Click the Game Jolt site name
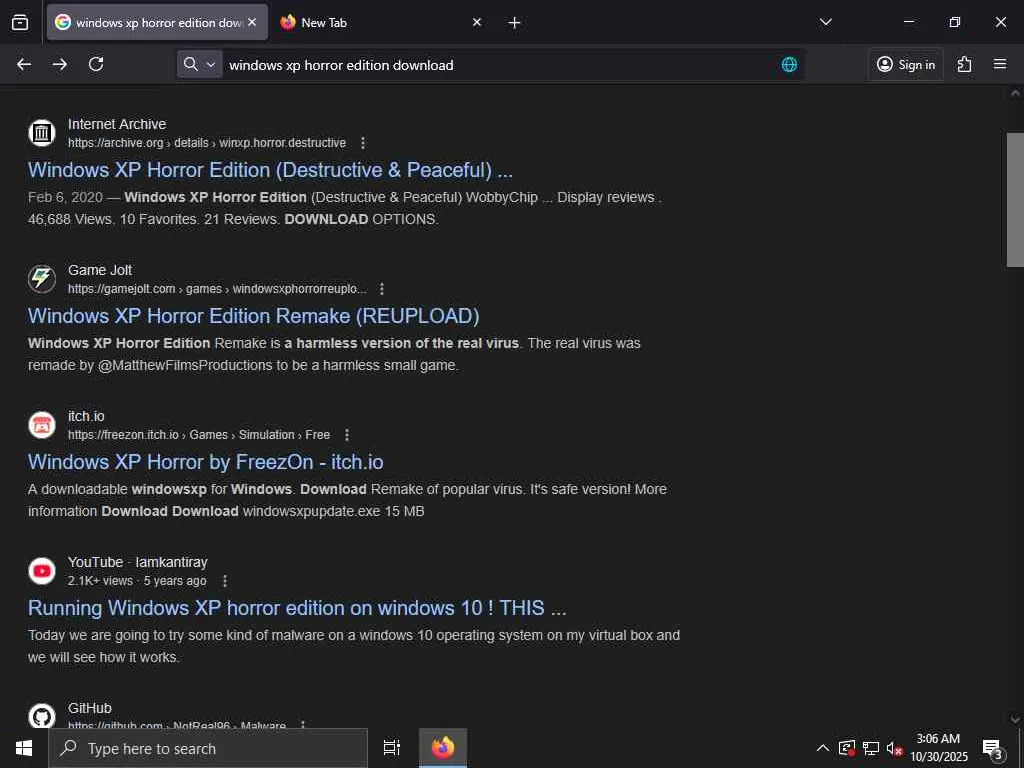The image size is (1024, 768). (x=100, y=270)
